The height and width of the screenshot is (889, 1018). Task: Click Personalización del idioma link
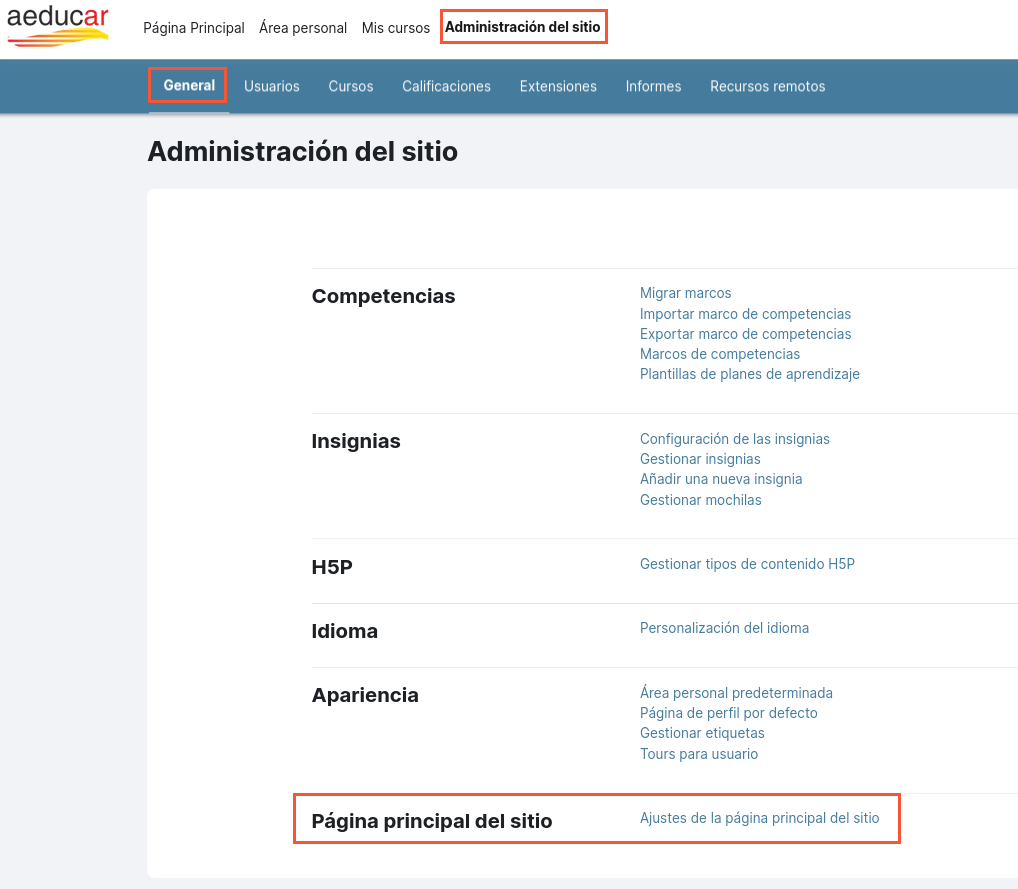(x=724, y=628)
